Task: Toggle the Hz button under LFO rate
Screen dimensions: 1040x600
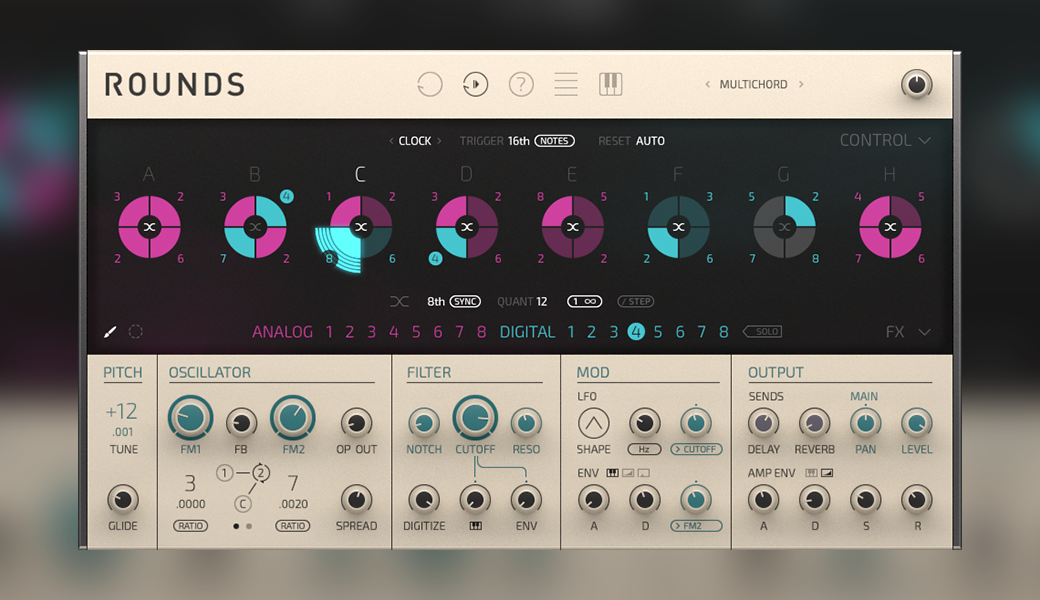Action: 644,450
